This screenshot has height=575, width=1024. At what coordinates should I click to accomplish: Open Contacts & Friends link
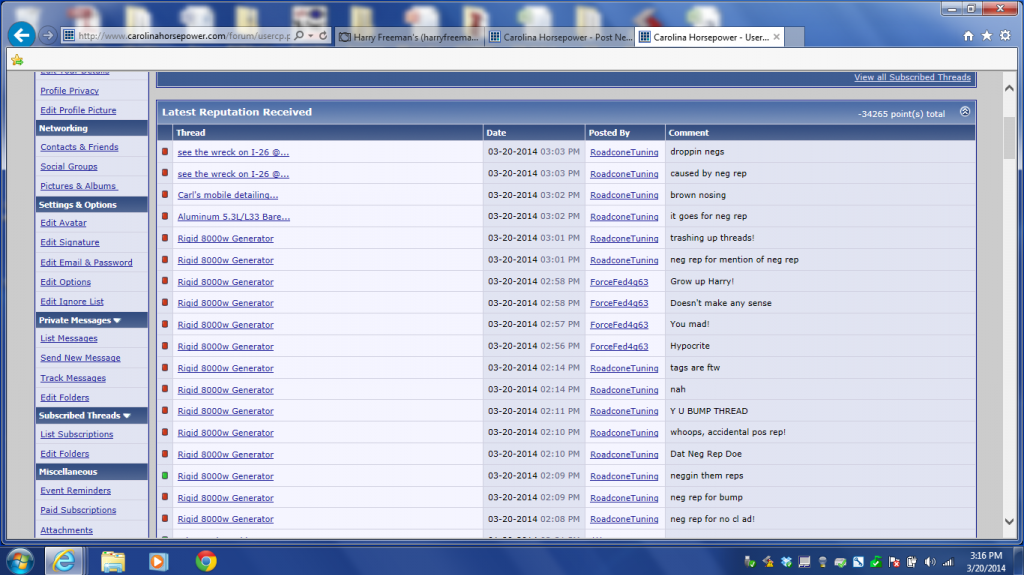[79, 147]
